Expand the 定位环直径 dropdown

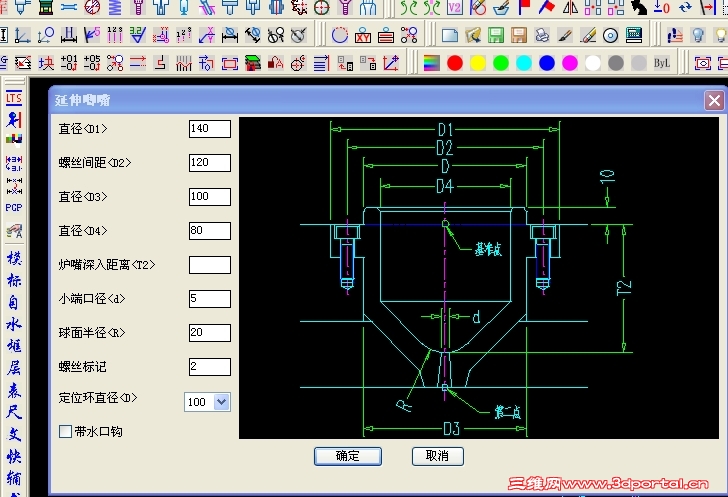(221, 402)
